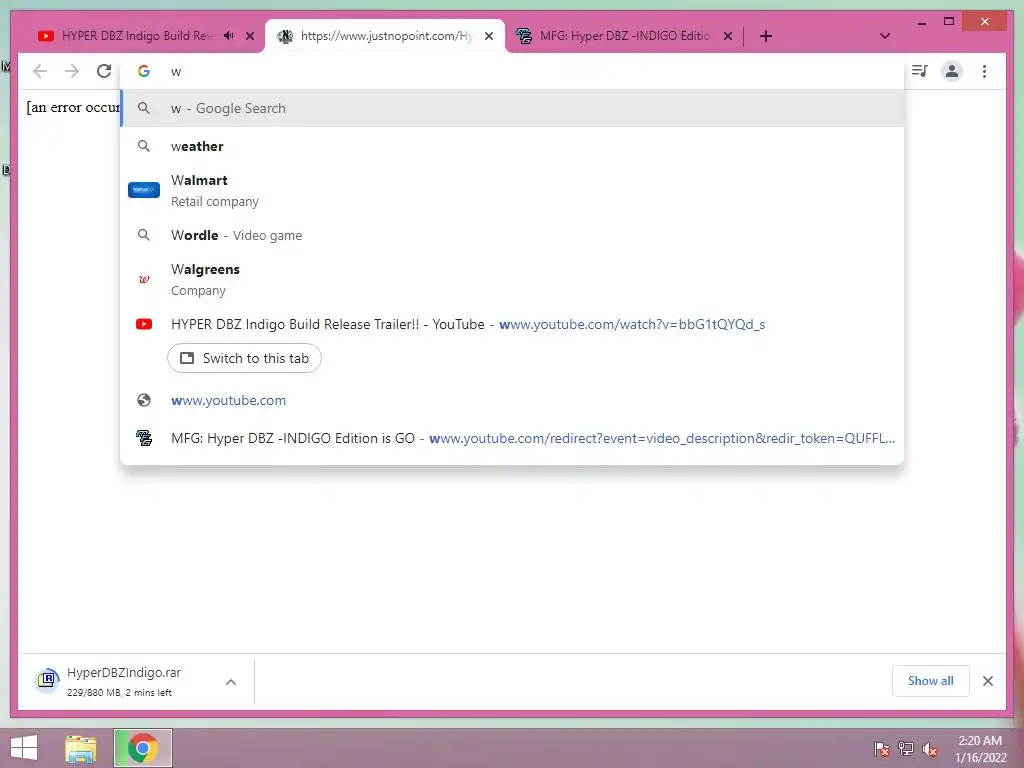Select 'w - Google Search' suggestion

pyautogui.click(x=512, y=108)
